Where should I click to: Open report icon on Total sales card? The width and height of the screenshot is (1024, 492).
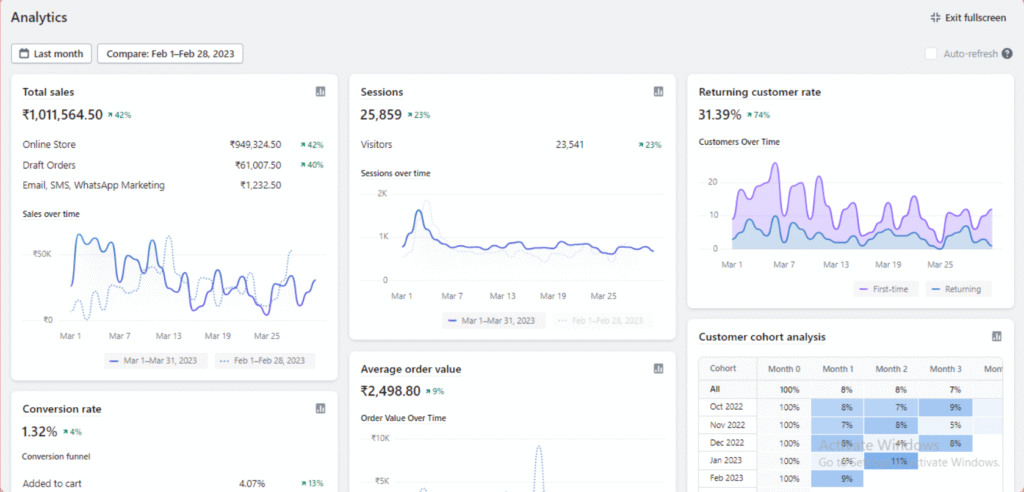tap(320, 92)
